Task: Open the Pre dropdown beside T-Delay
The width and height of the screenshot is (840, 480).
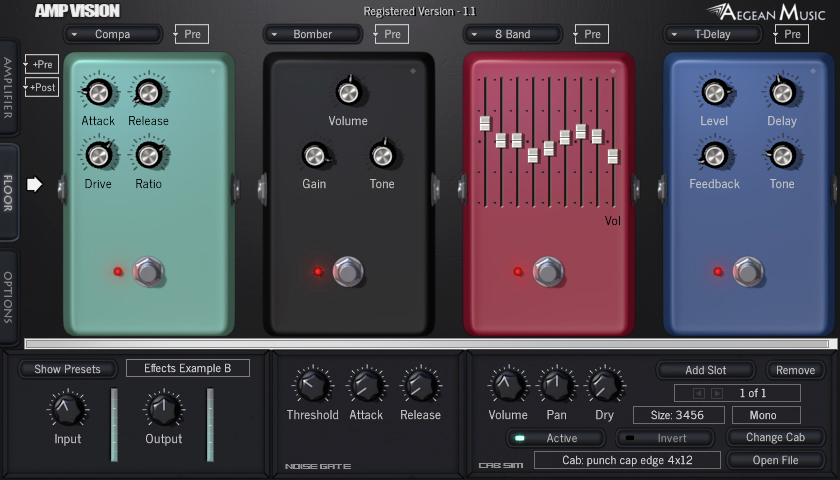Action: tap(791, 34)
